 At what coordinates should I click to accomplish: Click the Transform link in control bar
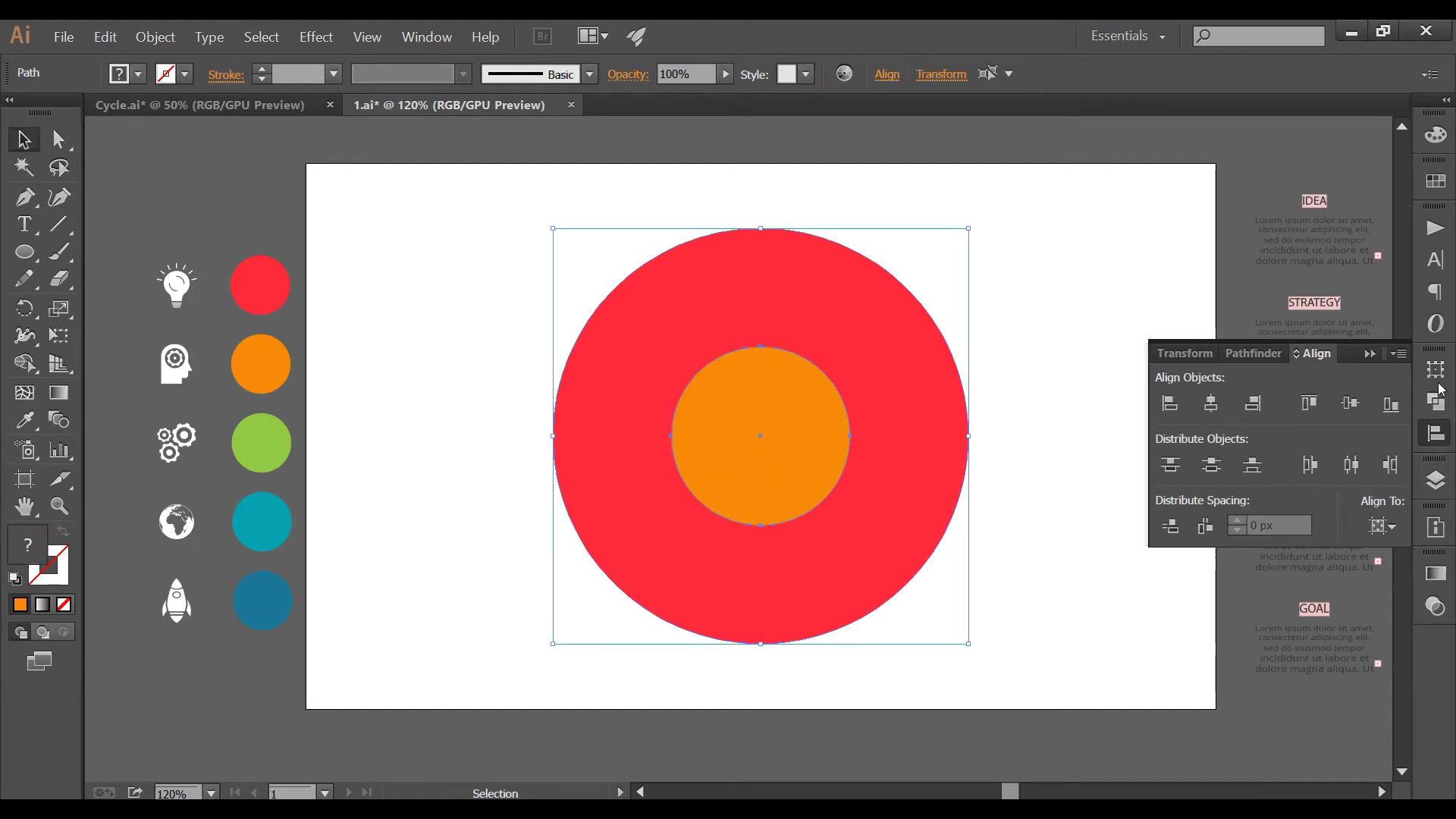point(941,74)
